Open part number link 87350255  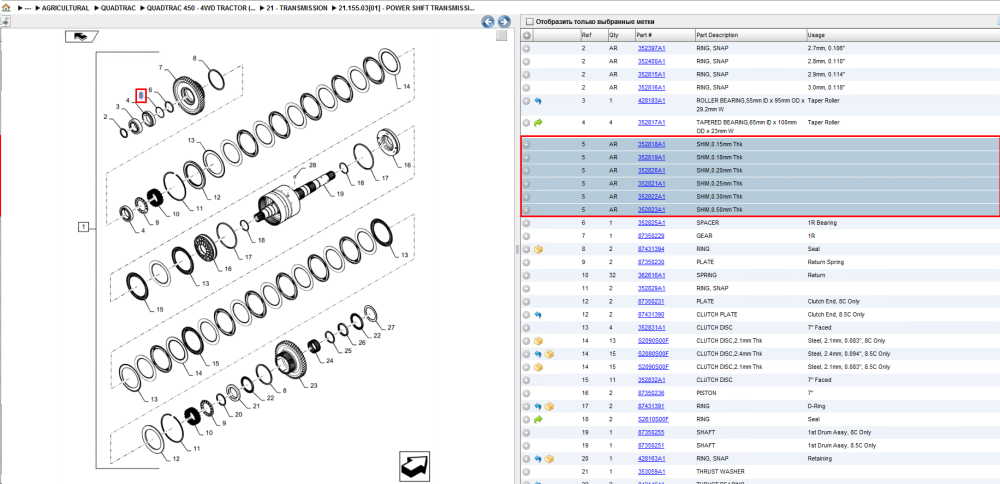(x=651, y=432)
